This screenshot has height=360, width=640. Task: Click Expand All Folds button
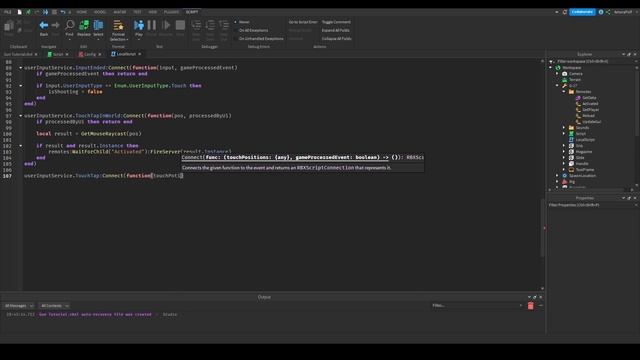pos(336,30)
